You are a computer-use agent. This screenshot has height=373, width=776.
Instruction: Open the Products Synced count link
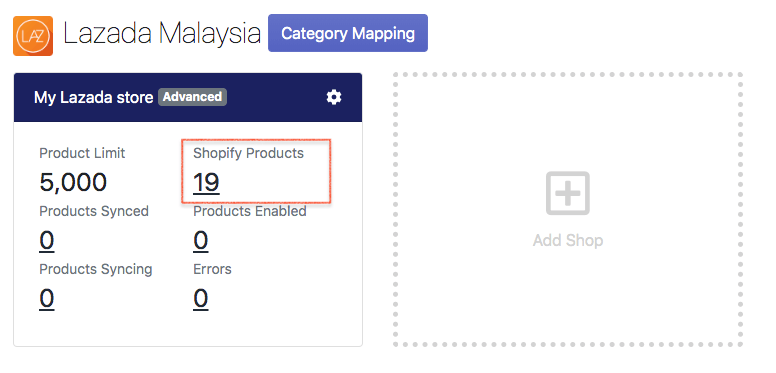click(x=47, y=240)
